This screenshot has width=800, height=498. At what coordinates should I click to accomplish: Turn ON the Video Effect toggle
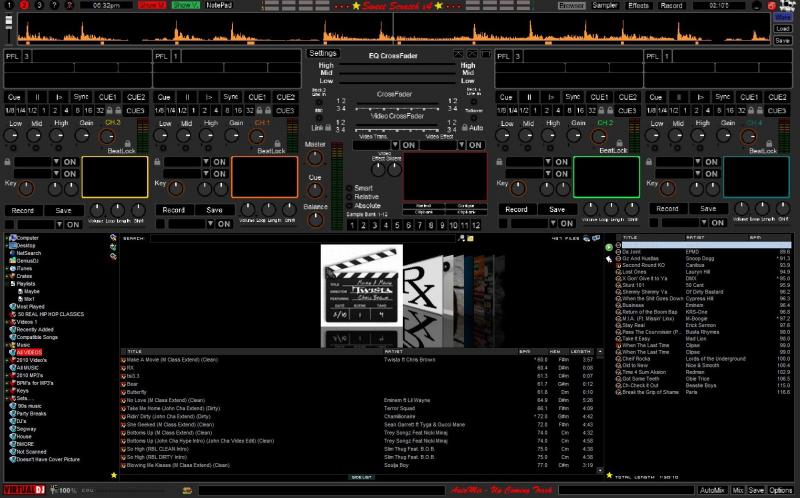point(475,145)
